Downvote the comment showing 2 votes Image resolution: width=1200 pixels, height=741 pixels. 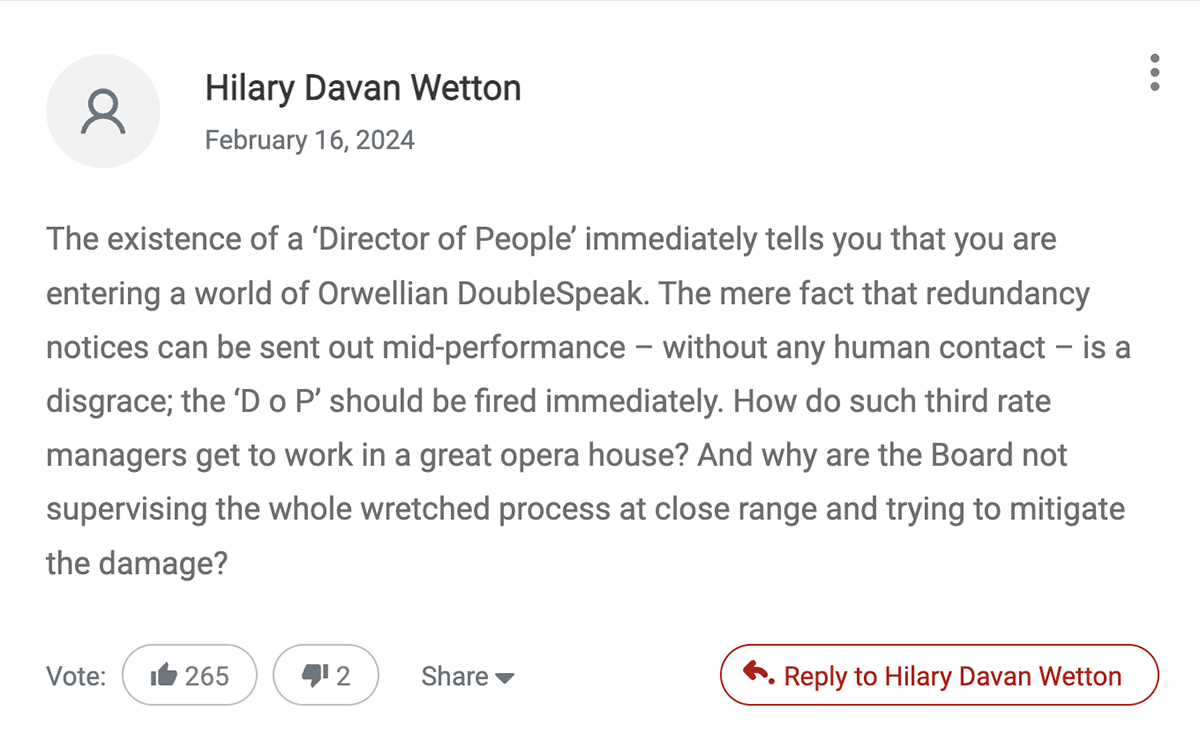click(x=326, y=677)
